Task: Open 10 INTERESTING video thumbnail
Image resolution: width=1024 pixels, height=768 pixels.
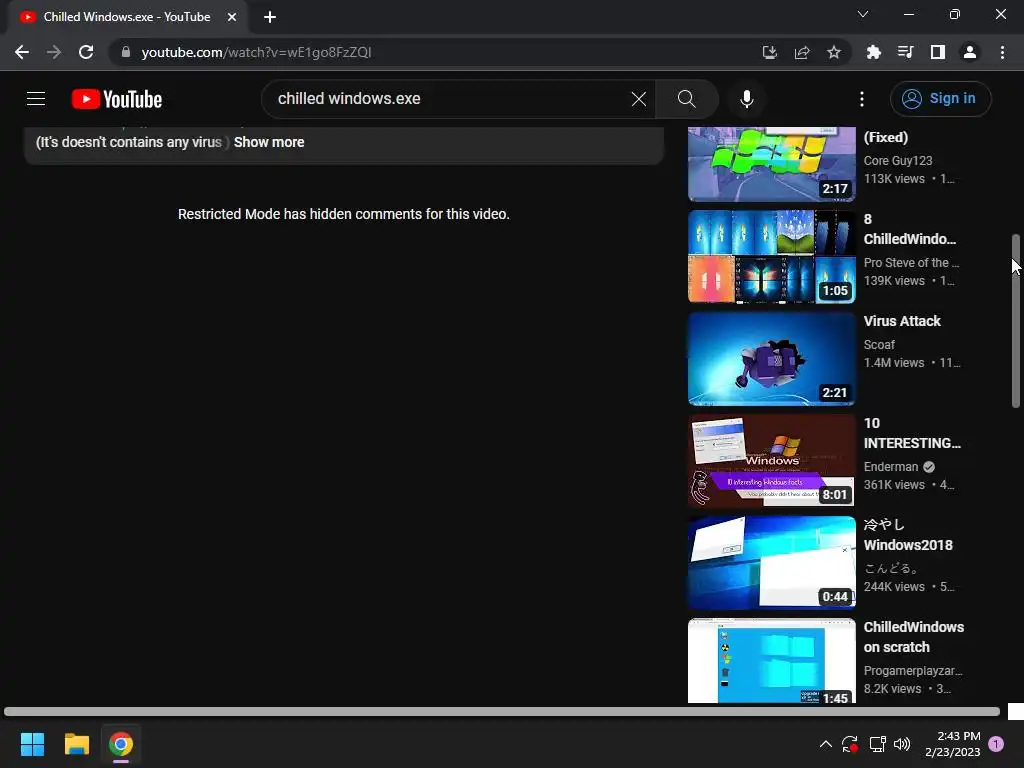Action: pyautogui.click(x=771, y=460)
